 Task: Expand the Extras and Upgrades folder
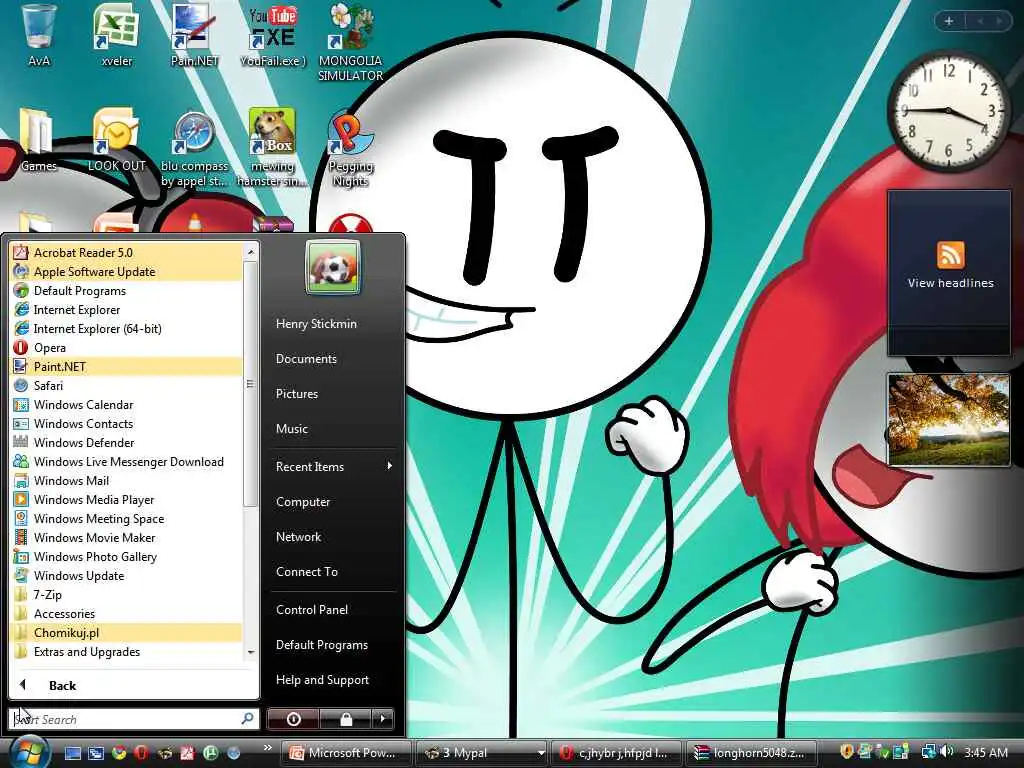pos(127,651)
